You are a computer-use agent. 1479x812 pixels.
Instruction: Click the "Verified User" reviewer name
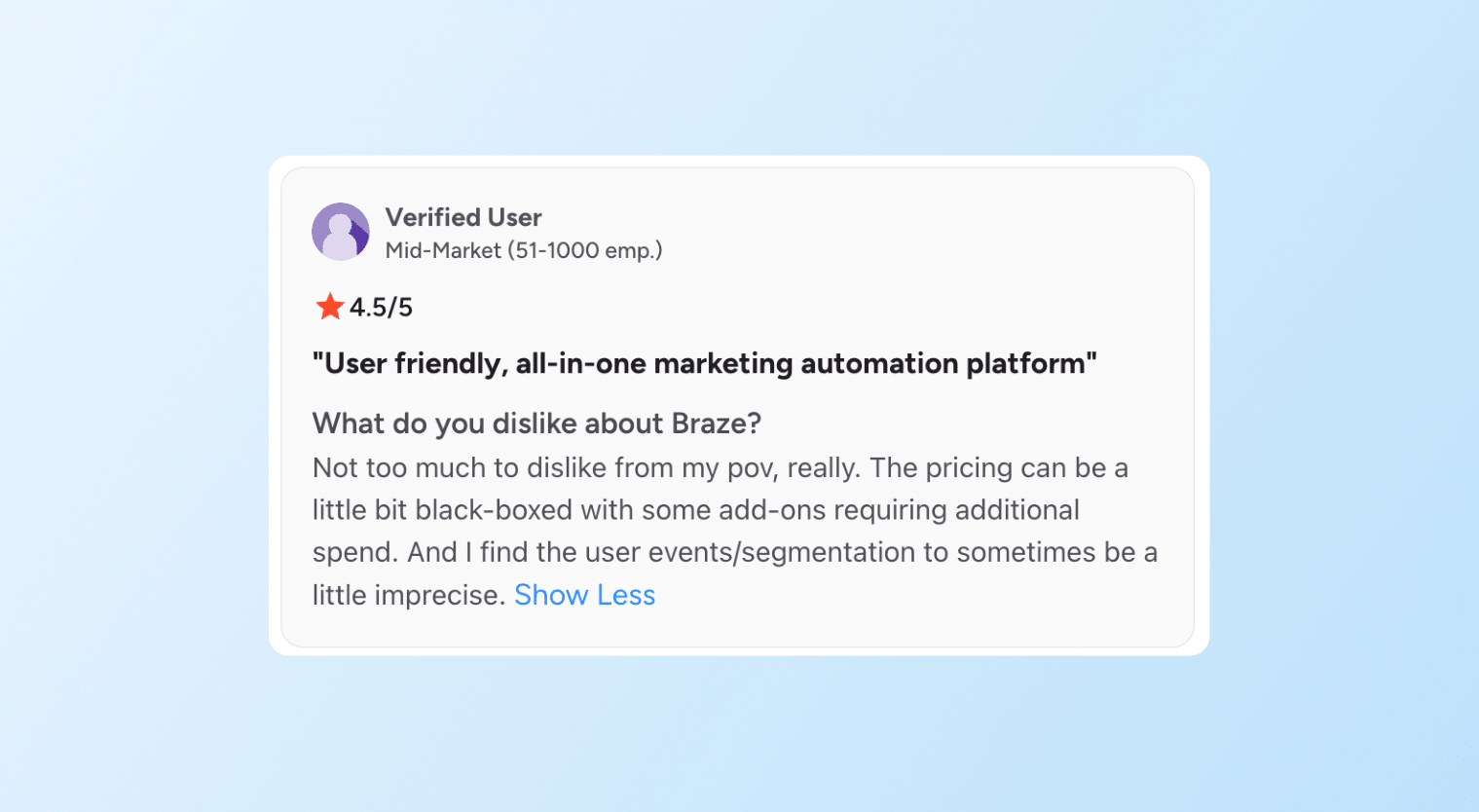pyautogui.click(x=463, y=217)
